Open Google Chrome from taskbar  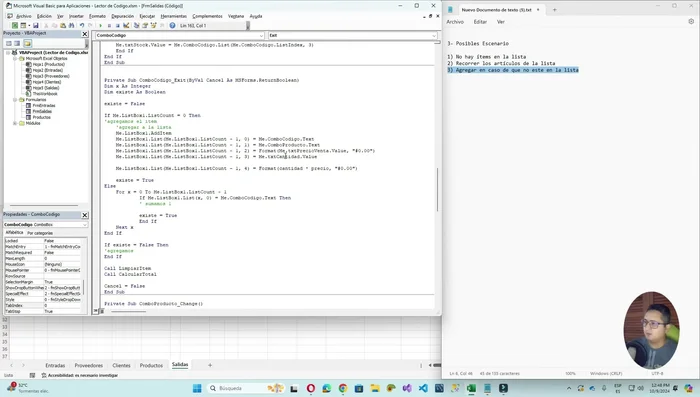(x=343, y=389)
